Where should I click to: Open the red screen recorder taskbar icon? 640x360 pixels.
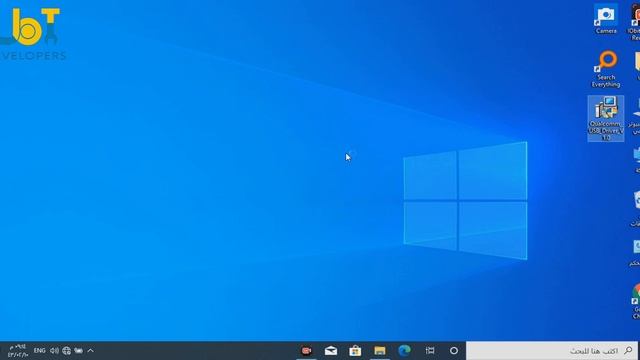(306, 351)
